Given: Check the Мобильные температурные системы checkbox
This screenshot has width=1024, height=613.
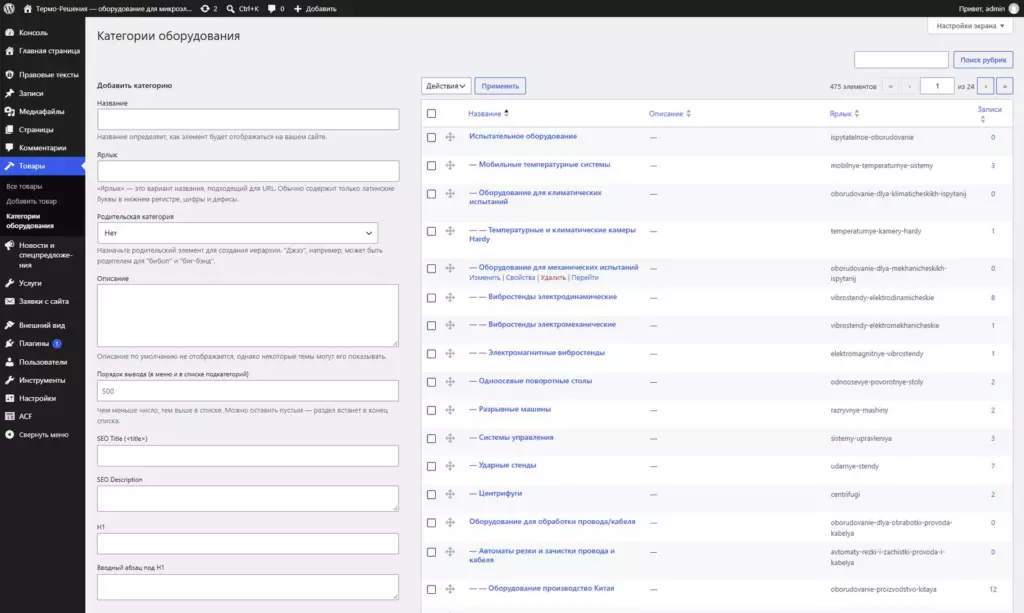Looking at the screenshot, I should click(431, 165).
